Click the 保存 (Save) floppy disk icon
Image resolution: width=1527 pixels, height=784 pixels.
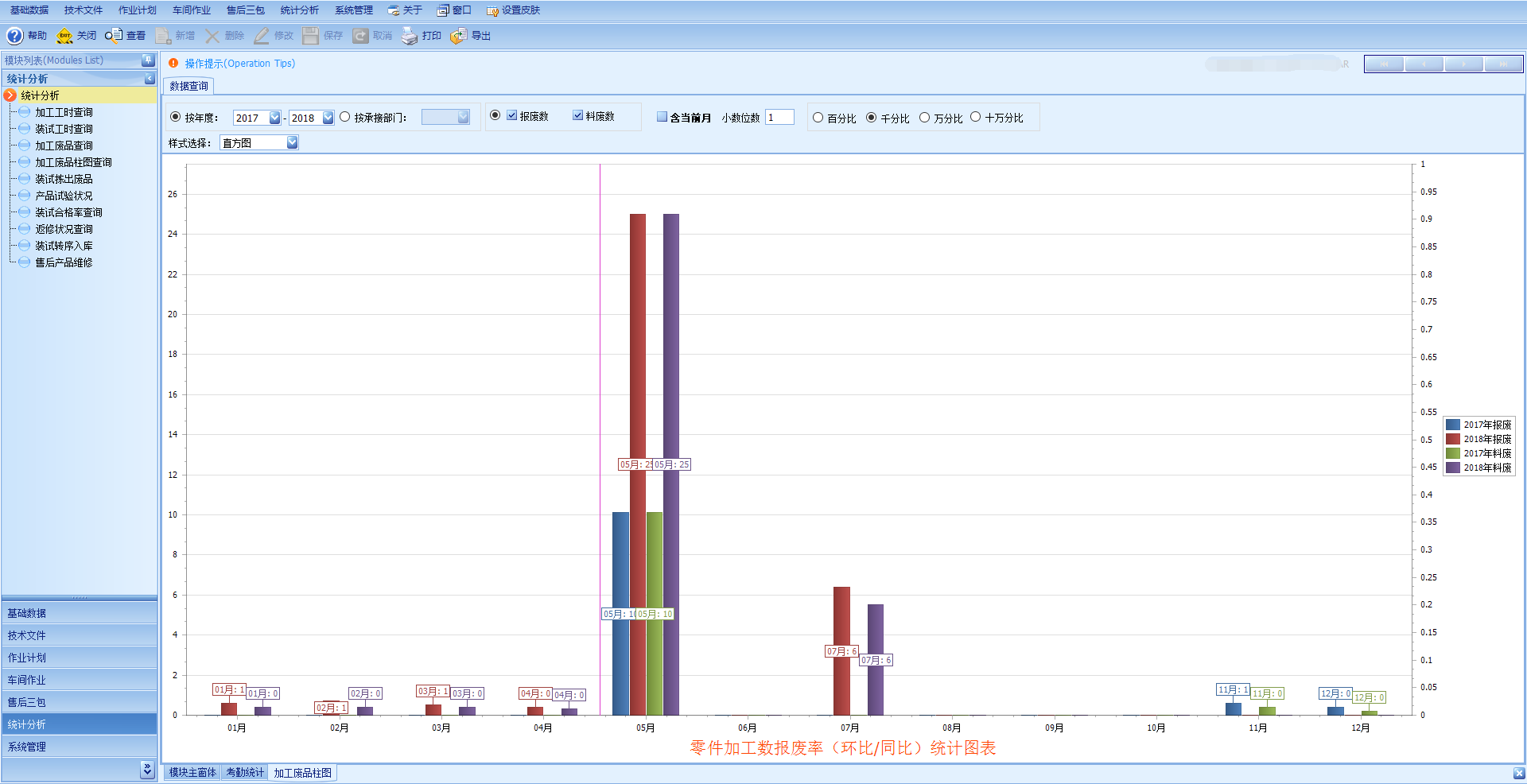311,36
